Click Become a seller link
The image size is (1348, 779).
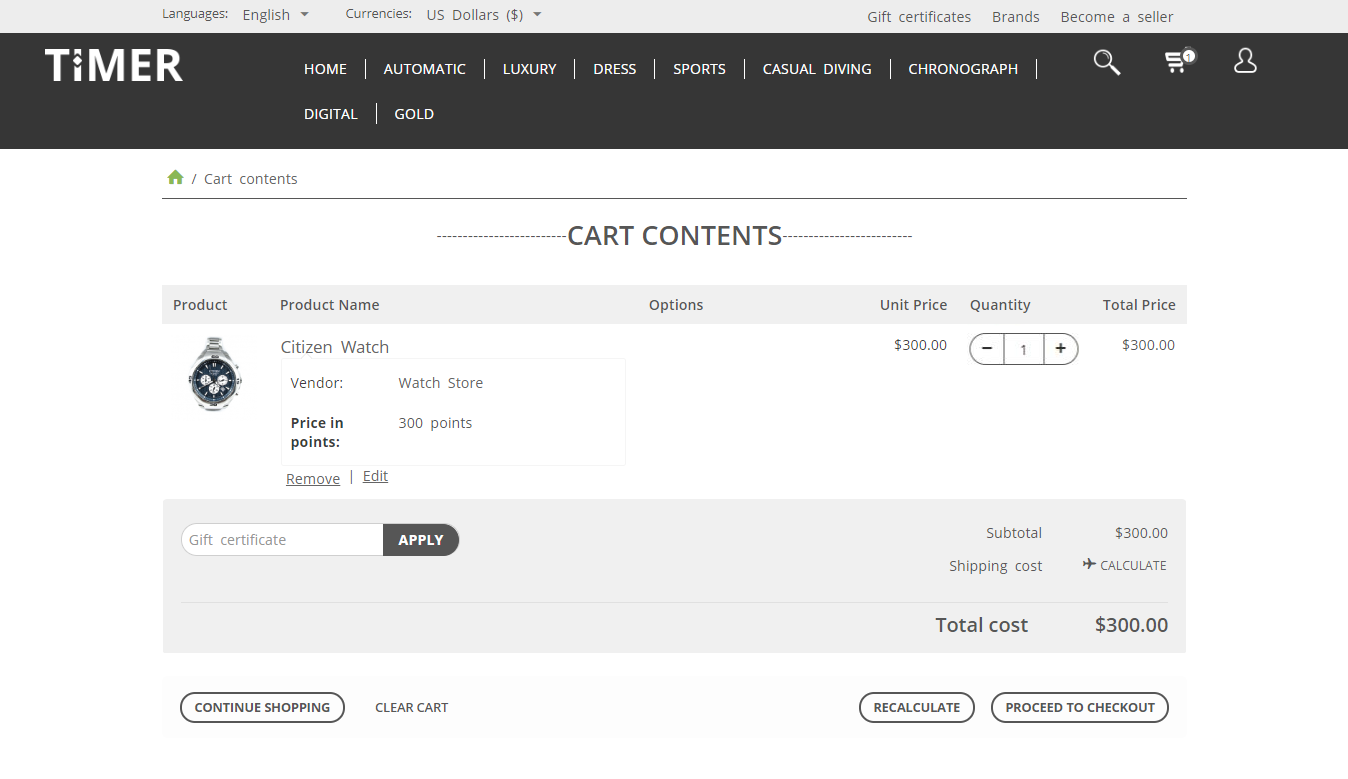pos(1117,17)
